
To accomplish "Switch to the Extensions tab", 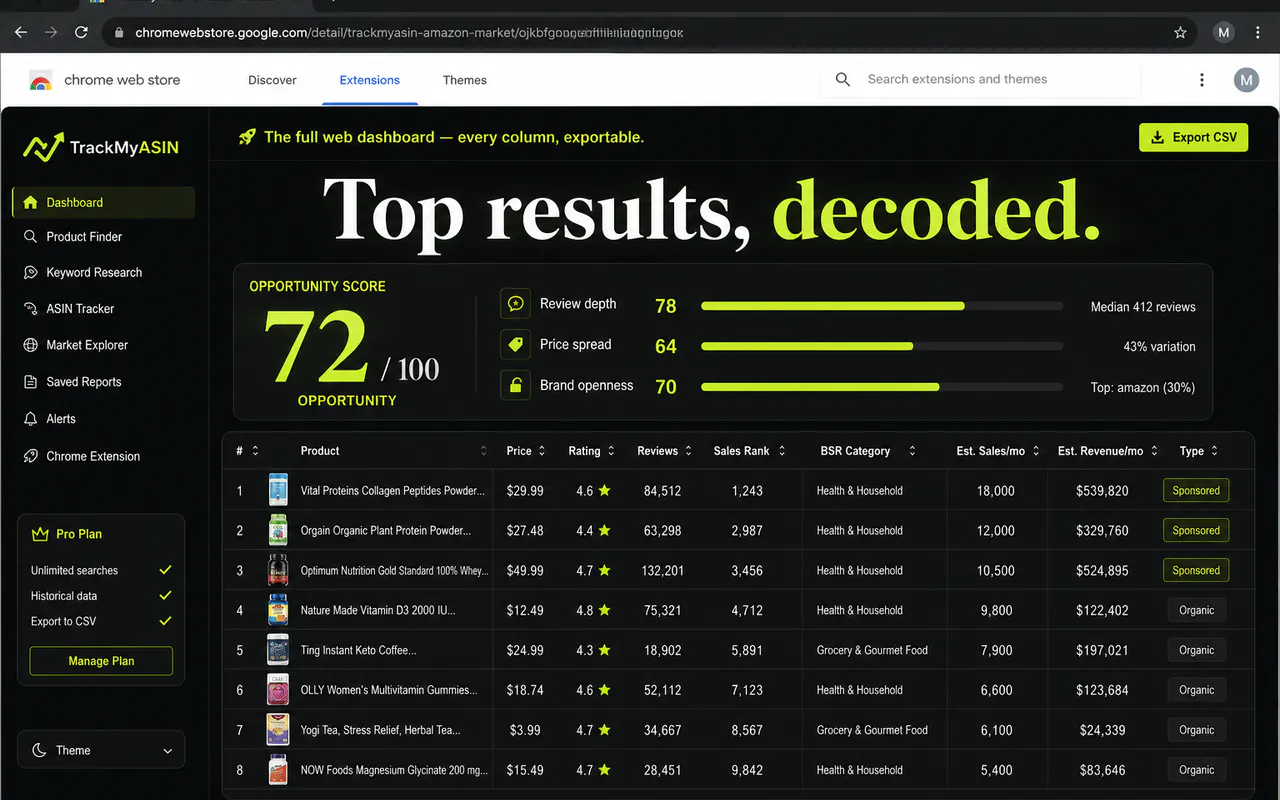I will 370,80.
